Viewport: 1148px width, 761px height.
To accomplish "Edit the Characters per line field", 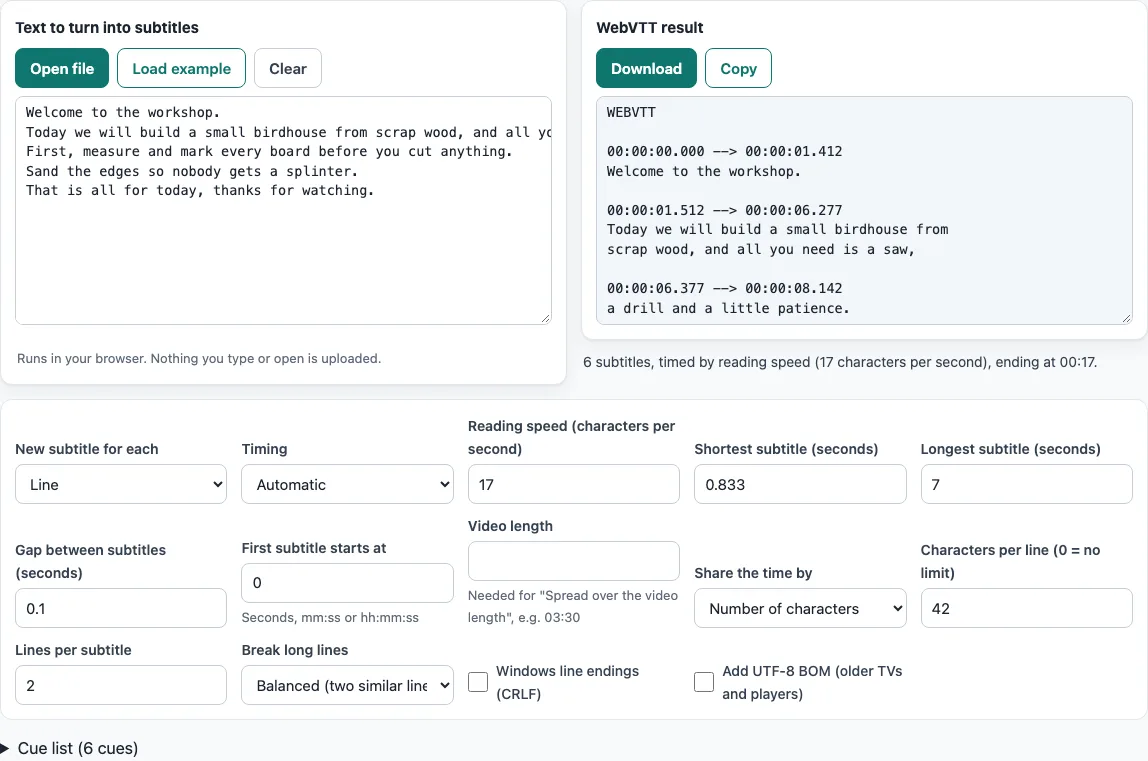I will coord(1026,608).
